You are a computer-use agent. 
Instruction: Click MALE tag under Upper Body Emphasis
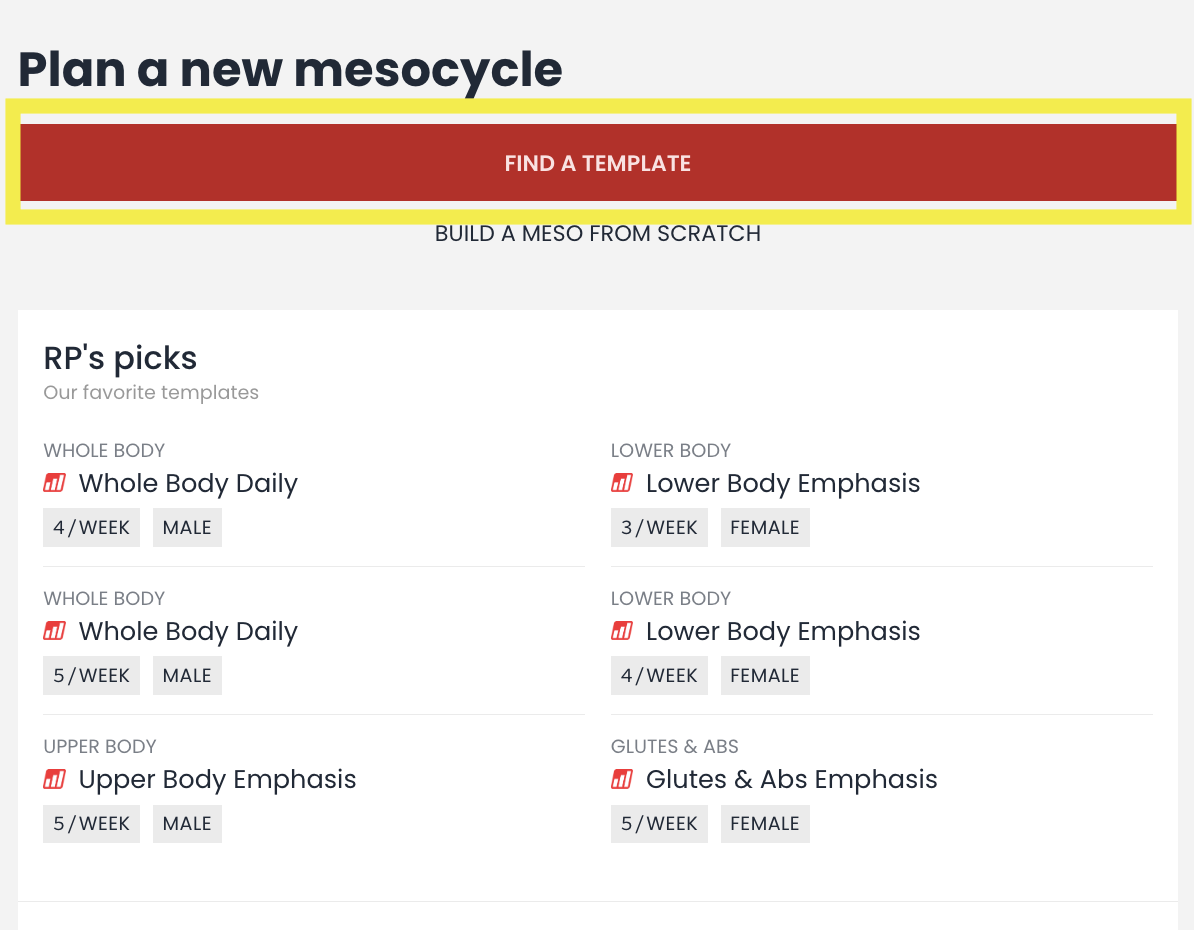pos(187,824)
